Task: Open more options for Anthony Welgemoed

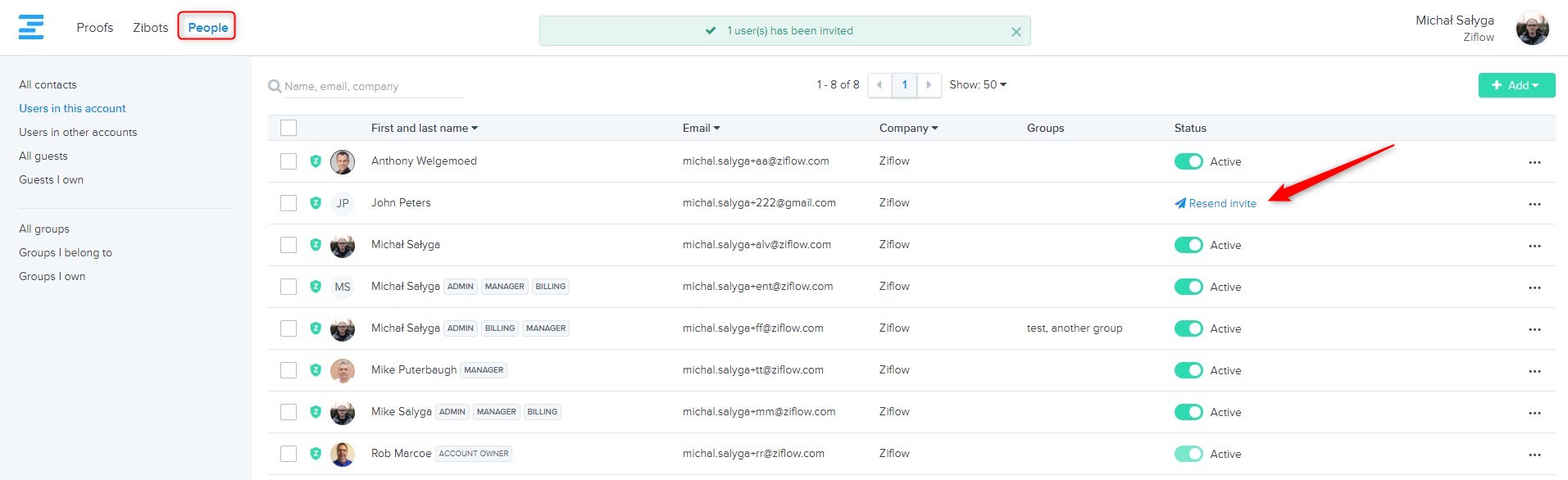Action: pos(1534,162)
